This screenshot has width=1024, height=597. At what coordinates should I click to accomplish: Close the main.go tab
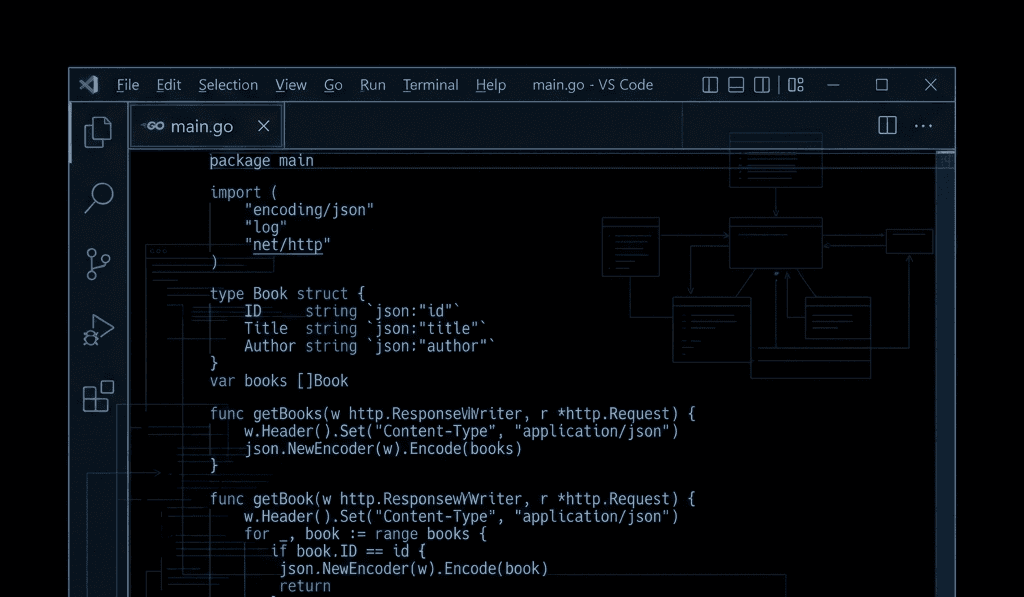coord(263,126)
